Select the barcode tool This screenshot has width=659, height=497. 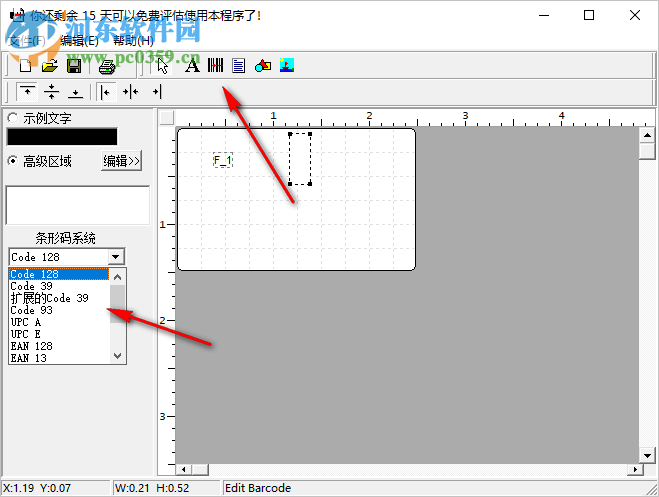(215, 65)
